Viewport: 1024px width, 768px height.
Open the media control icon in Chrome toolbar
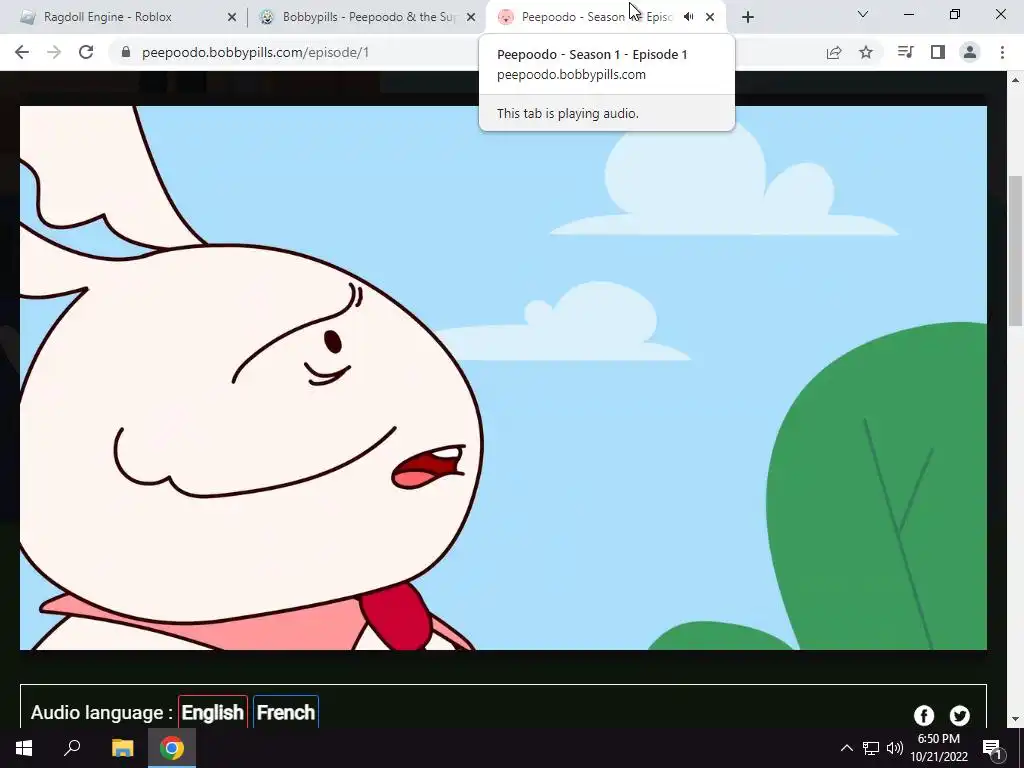[906, 52]
